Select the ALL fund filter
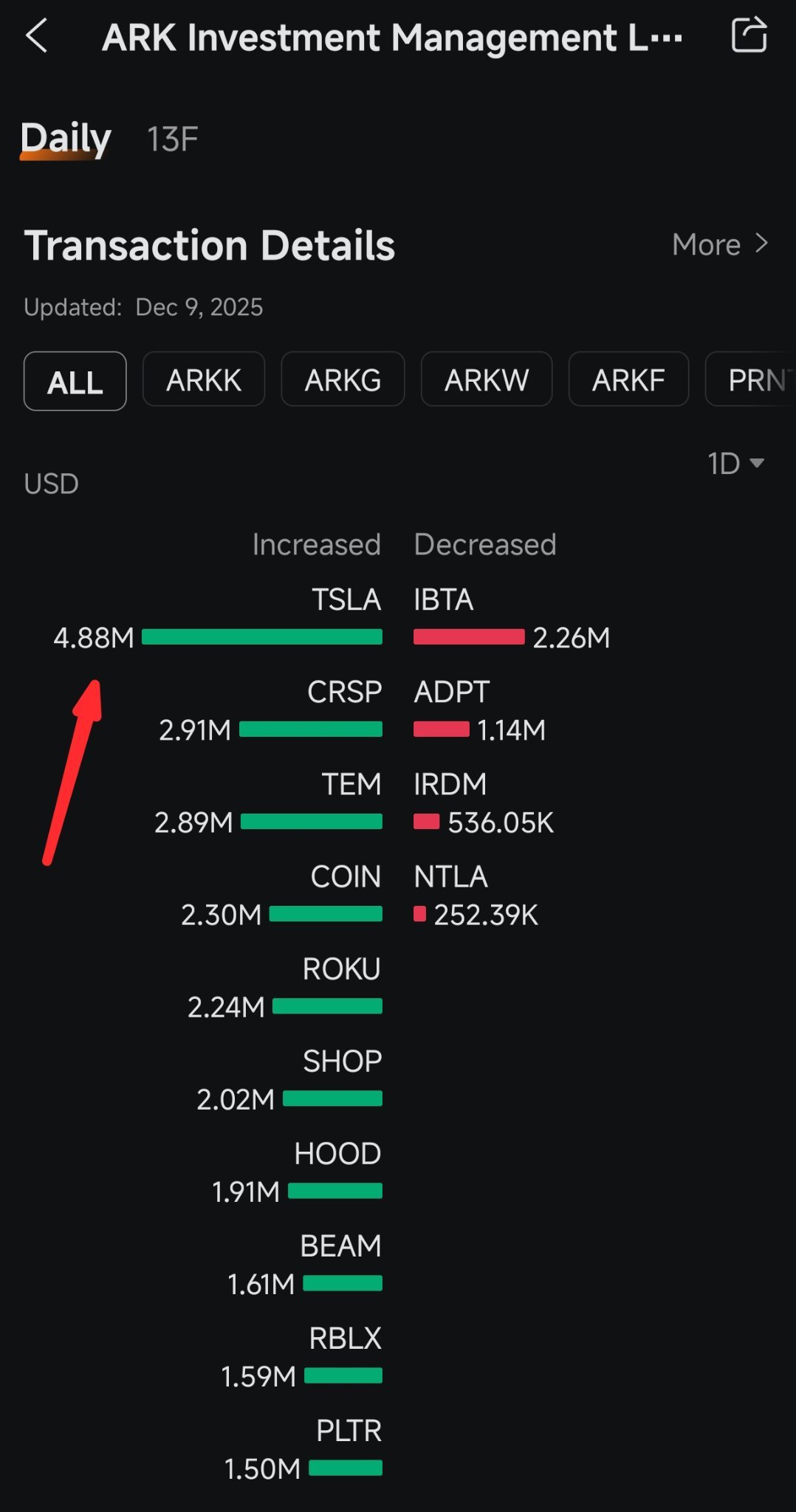The width and height of the screenshot is (796, 1512). (x=75, y=381)
